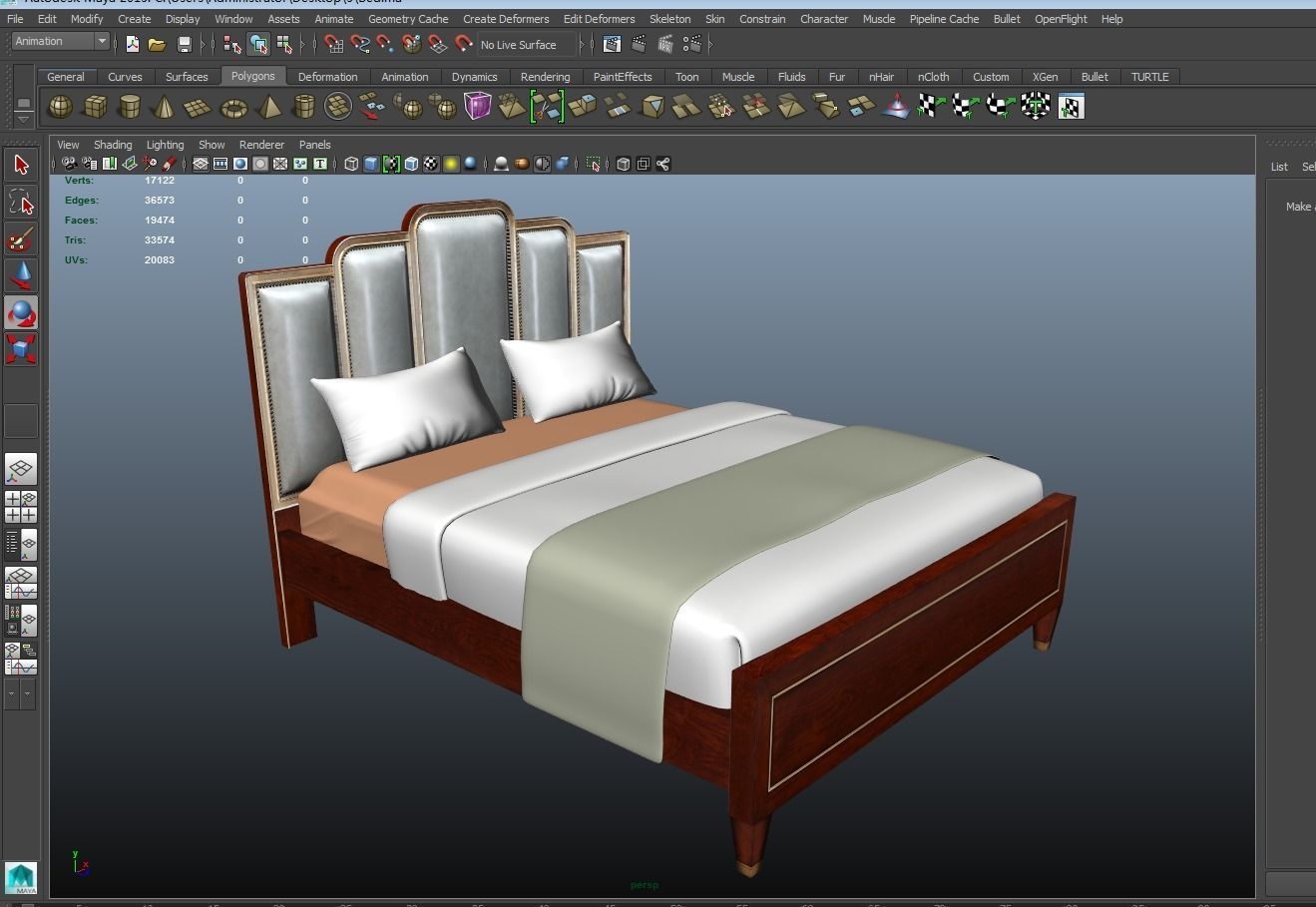Click the New Scene icon
The image size is (1316, 907).
tap(132, 44)
